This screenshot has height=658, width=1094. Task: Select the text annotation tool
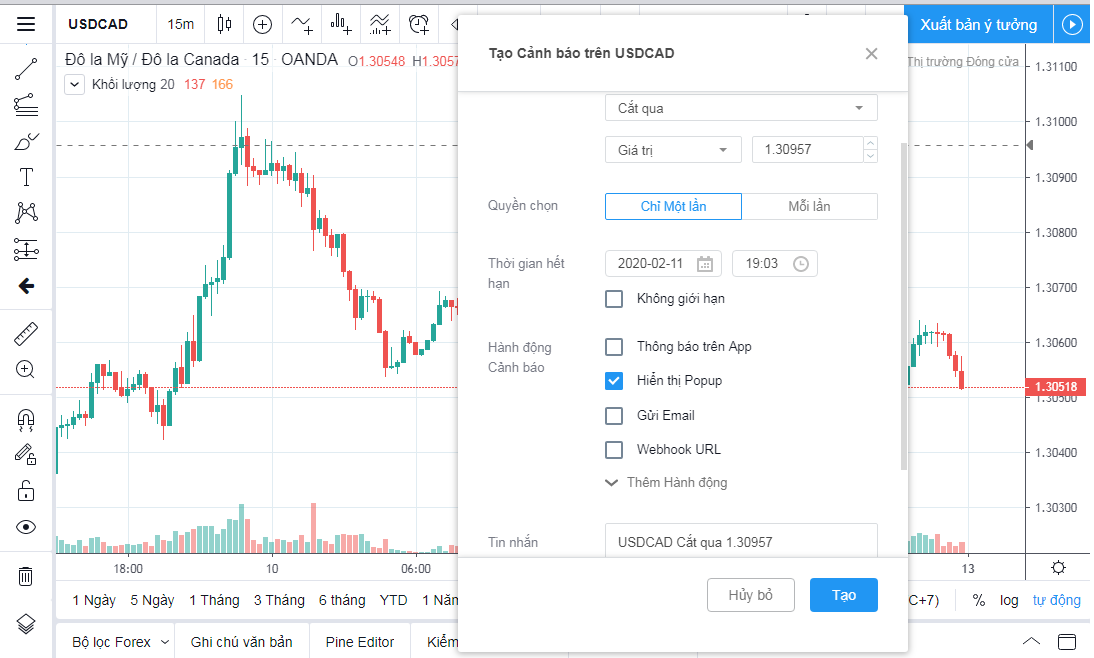26,178
